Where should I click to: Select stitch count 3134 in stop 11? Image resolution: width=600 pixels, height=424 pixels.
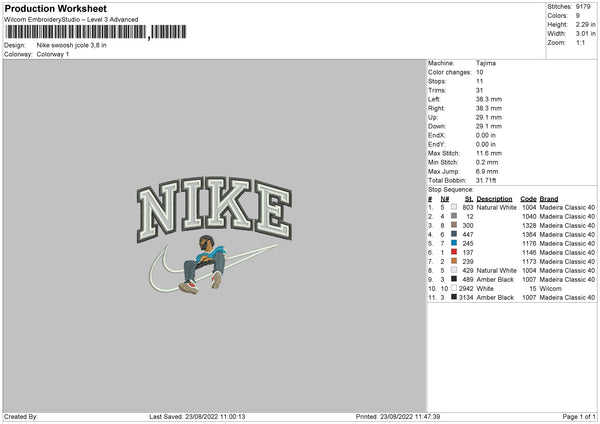466,297
